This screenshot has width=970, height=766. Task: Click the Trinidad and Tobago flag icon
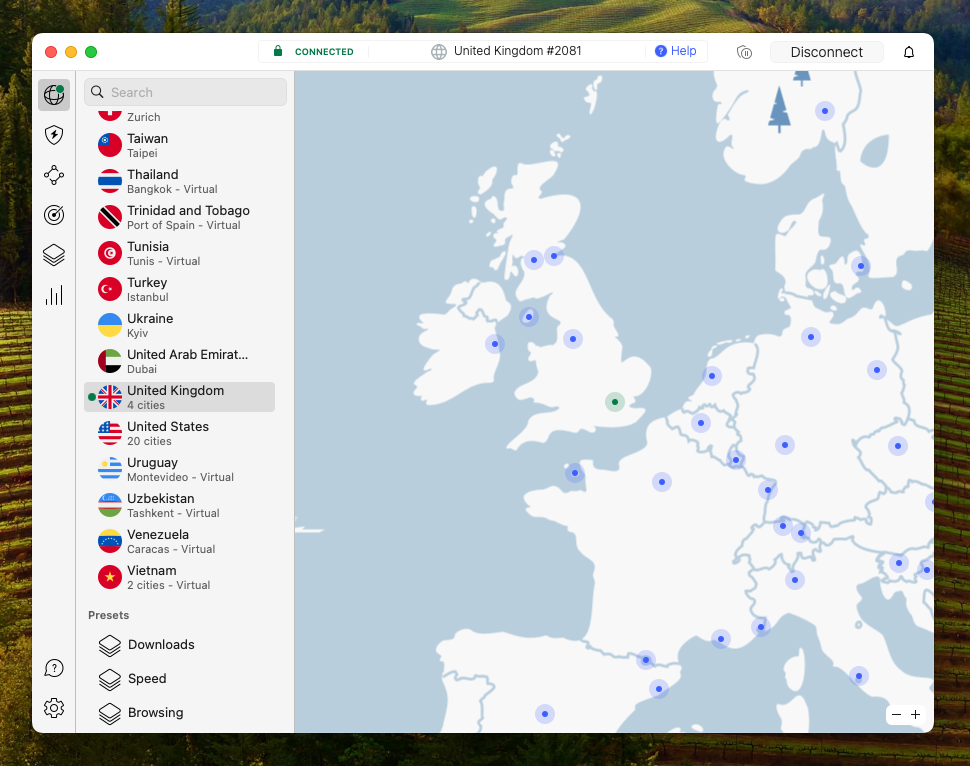point(109,217)
